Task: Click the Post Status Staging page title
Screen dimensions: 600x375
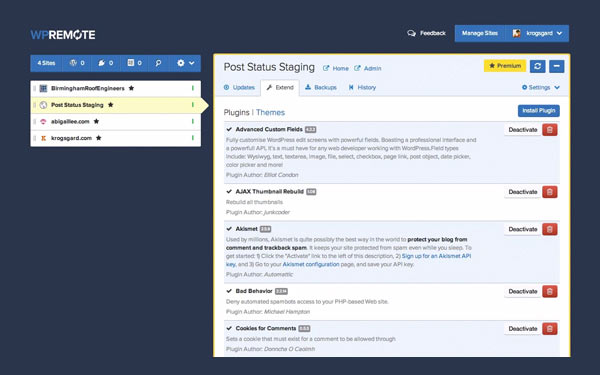Action: pyautogui.click(x=269, y=67)
